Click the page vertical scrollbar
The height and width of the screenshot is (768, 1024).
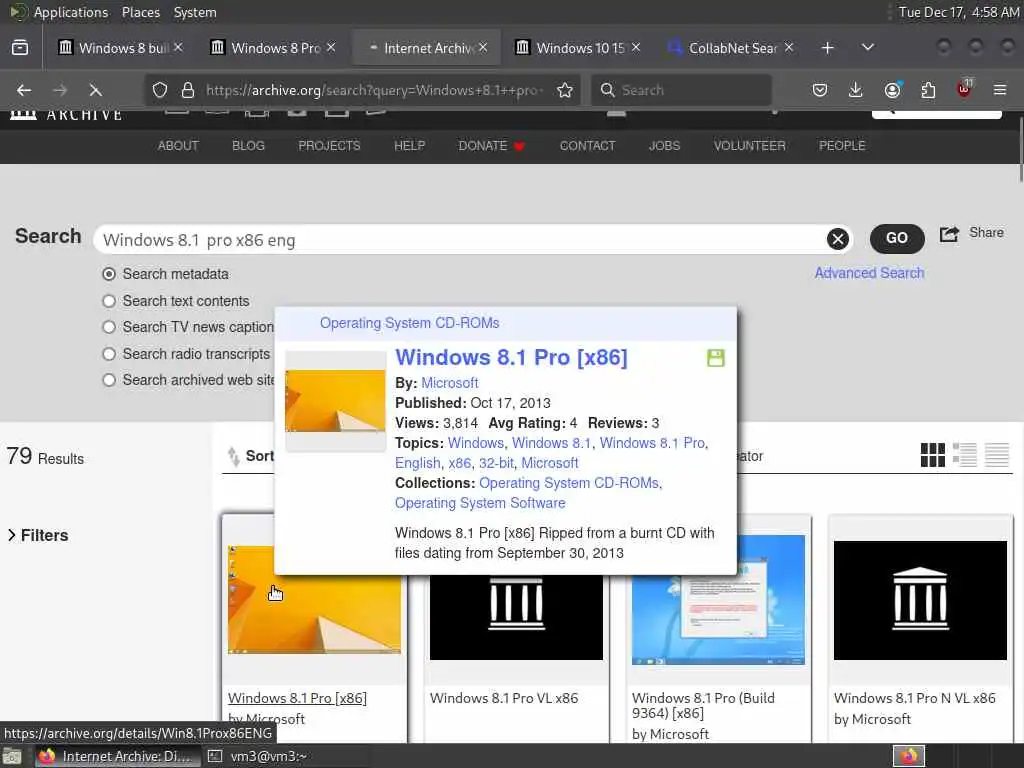point(1019,149)
